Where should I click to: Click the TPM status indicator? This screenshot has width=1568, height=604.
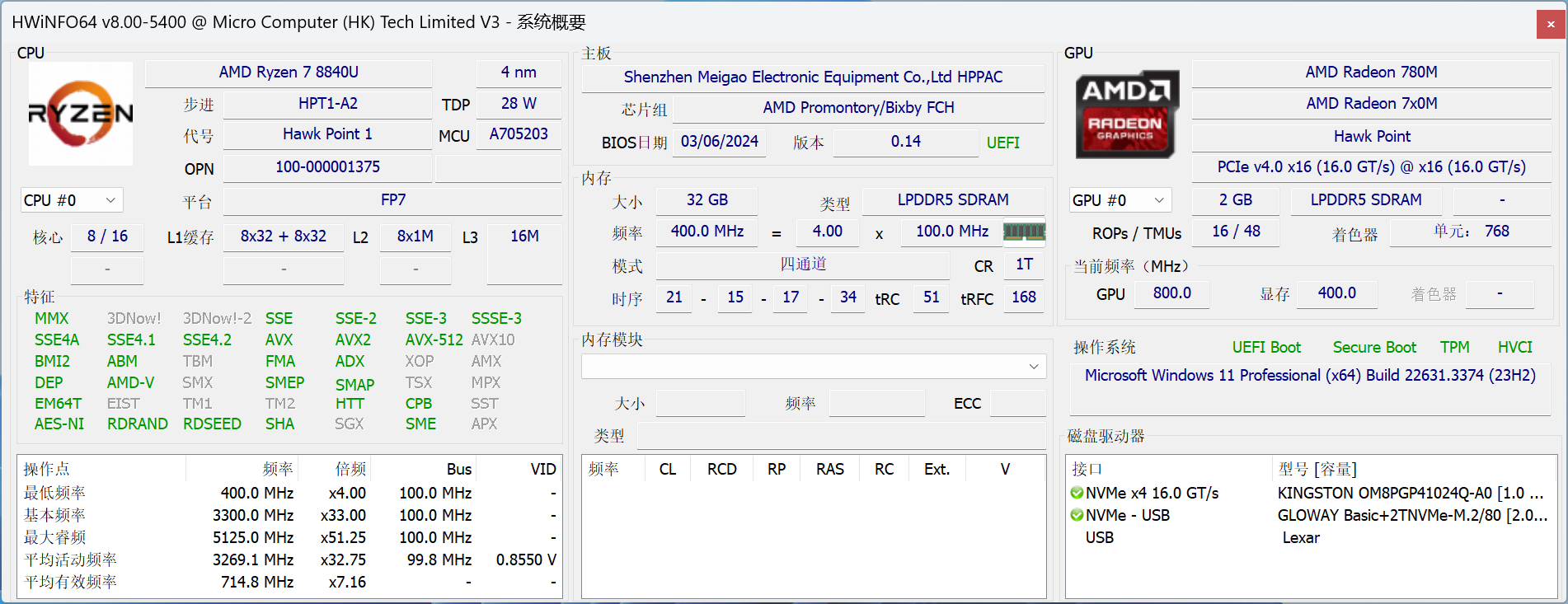click(x=1454, y=348)
